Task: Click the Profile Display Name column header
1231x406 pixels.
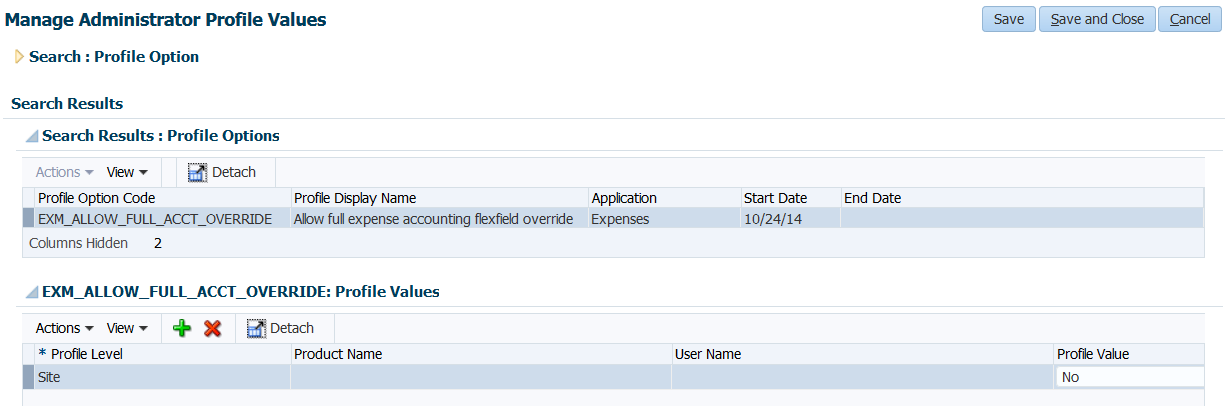Action: pos(355,198)
